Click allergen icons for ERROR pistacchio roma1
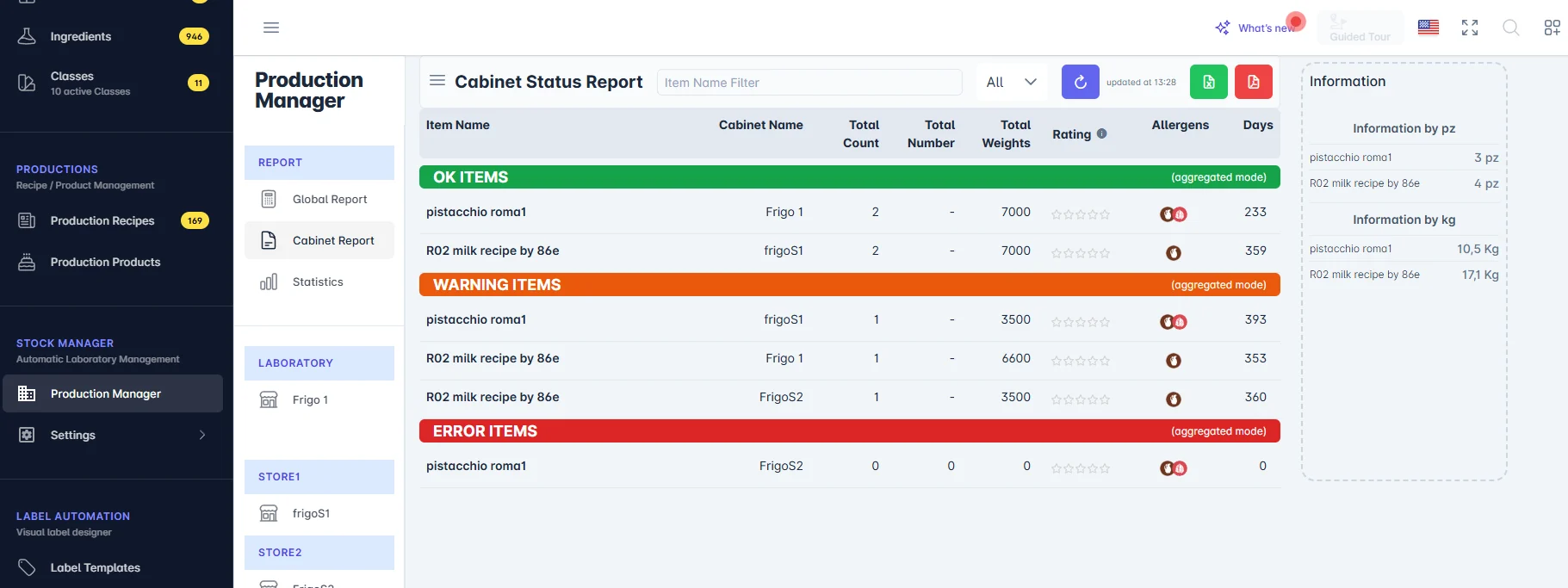This screenshot has height=588, width=1568. click(x=1174, y=468)
